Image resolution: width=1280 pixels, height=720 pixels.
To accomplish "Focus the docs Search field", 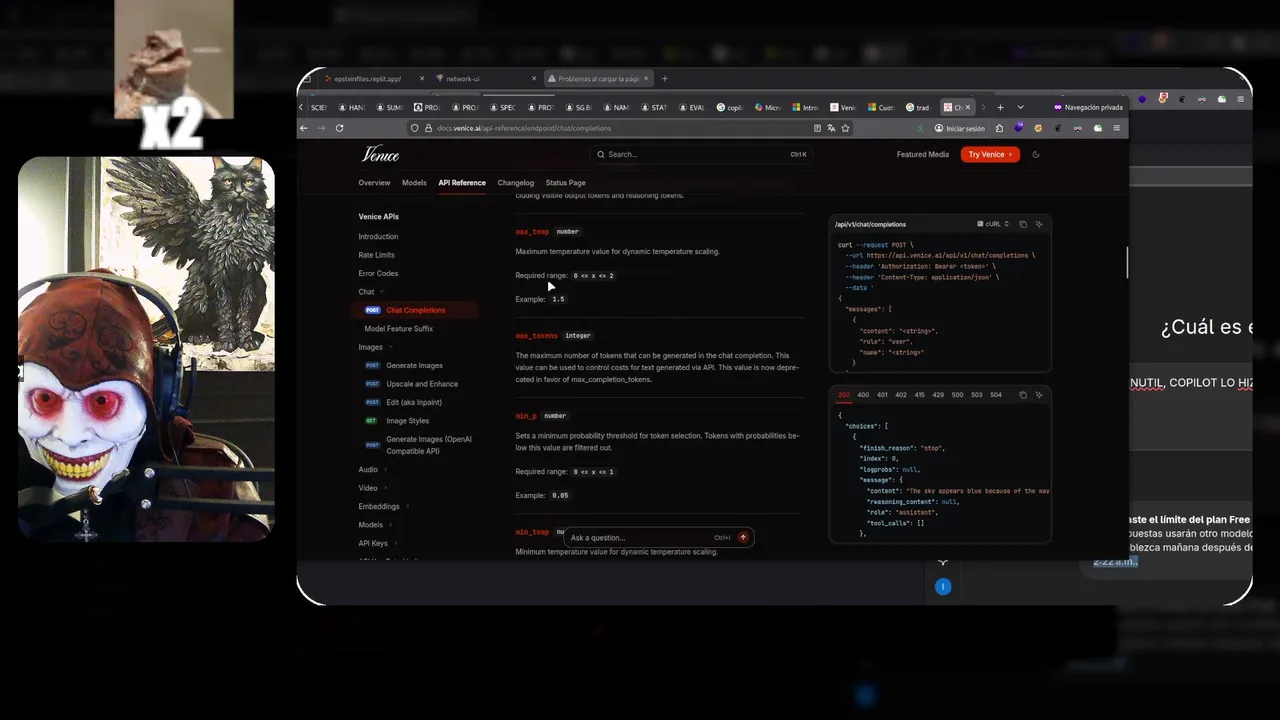I will (700, 154).
